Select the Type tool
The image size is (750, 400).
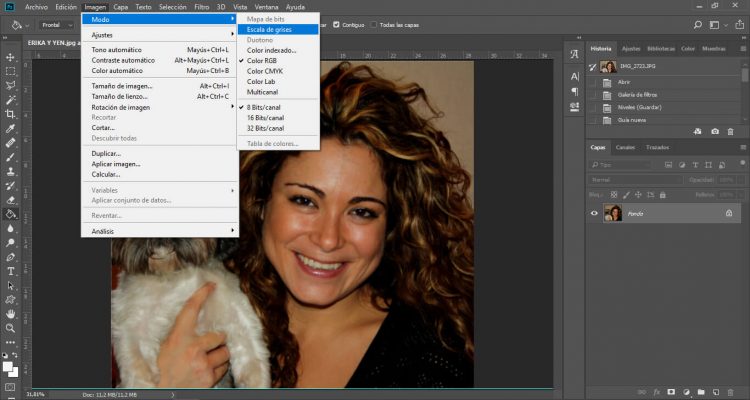(x=10, y=271)
